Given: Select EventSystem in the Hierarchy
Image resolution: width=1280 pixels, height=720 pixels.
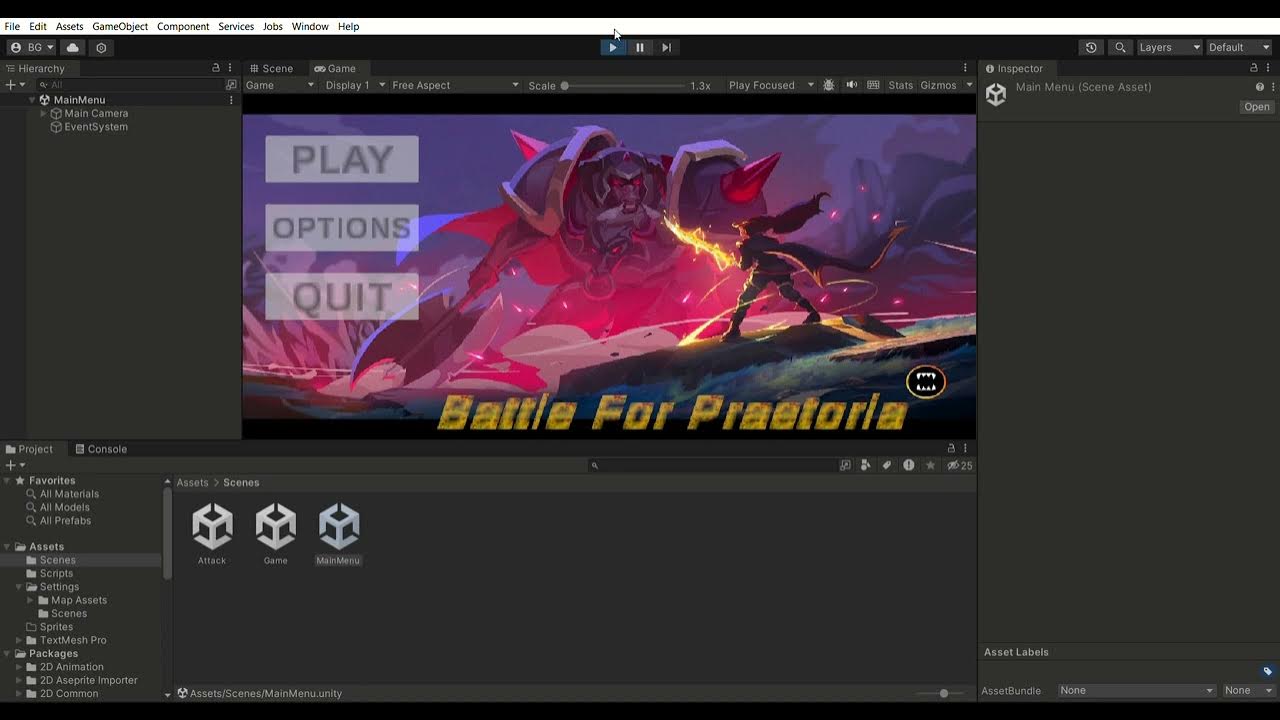Looking at the screenshot, I should (x=96, y=127).
